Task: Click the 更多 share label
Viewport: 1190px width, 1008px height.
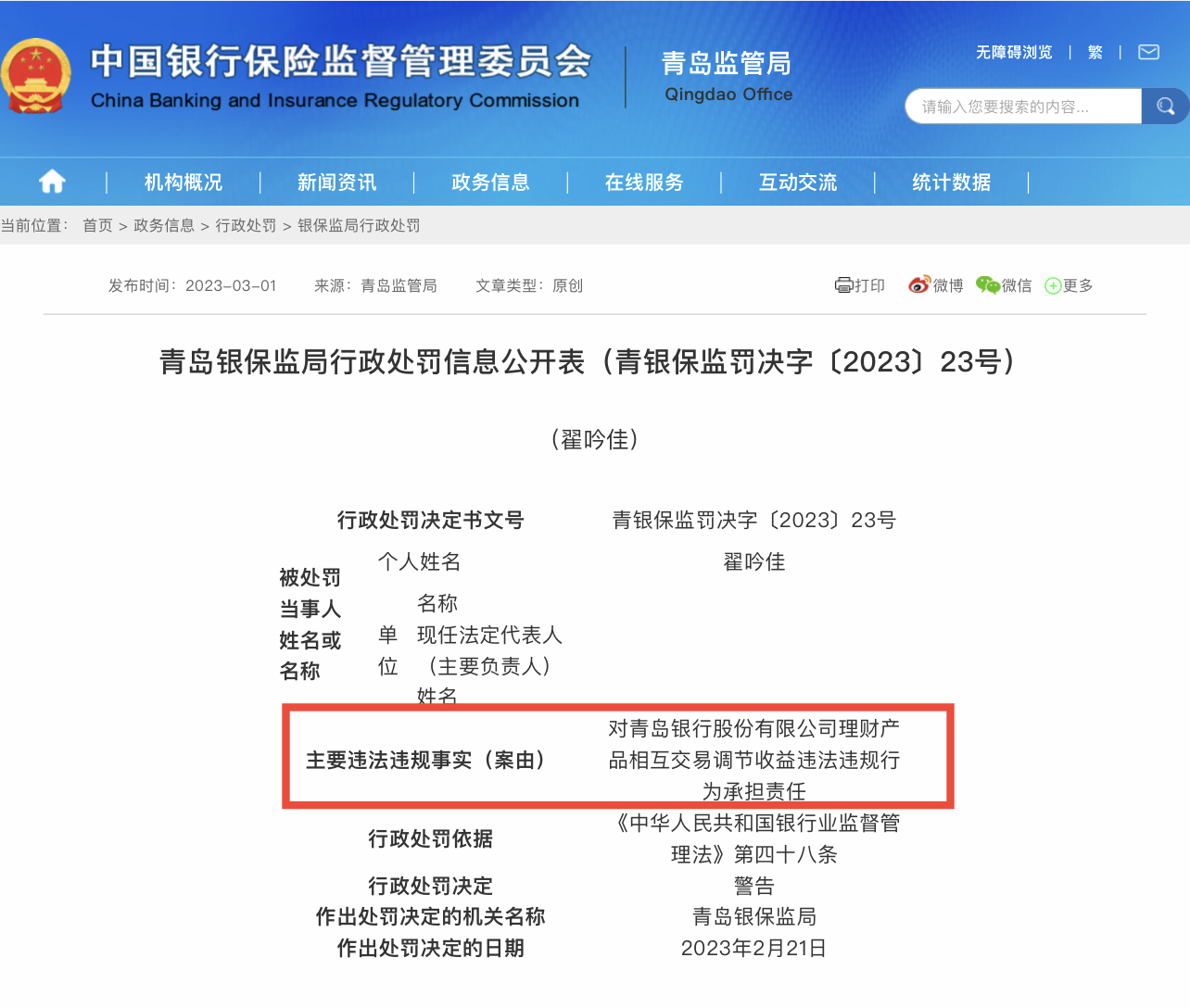Action: [1078, 285]
